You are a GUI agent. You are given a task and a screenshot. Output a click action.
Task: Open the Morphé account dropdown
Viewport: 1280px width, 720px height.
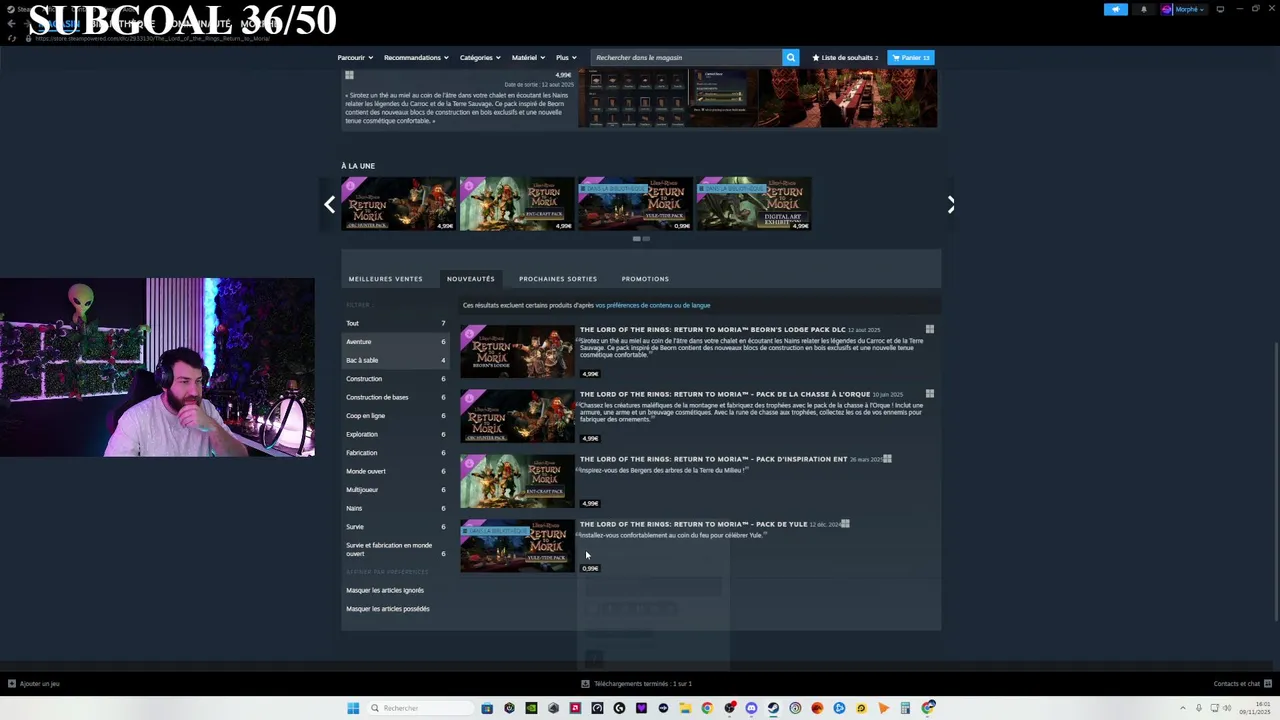[1183, 9]
